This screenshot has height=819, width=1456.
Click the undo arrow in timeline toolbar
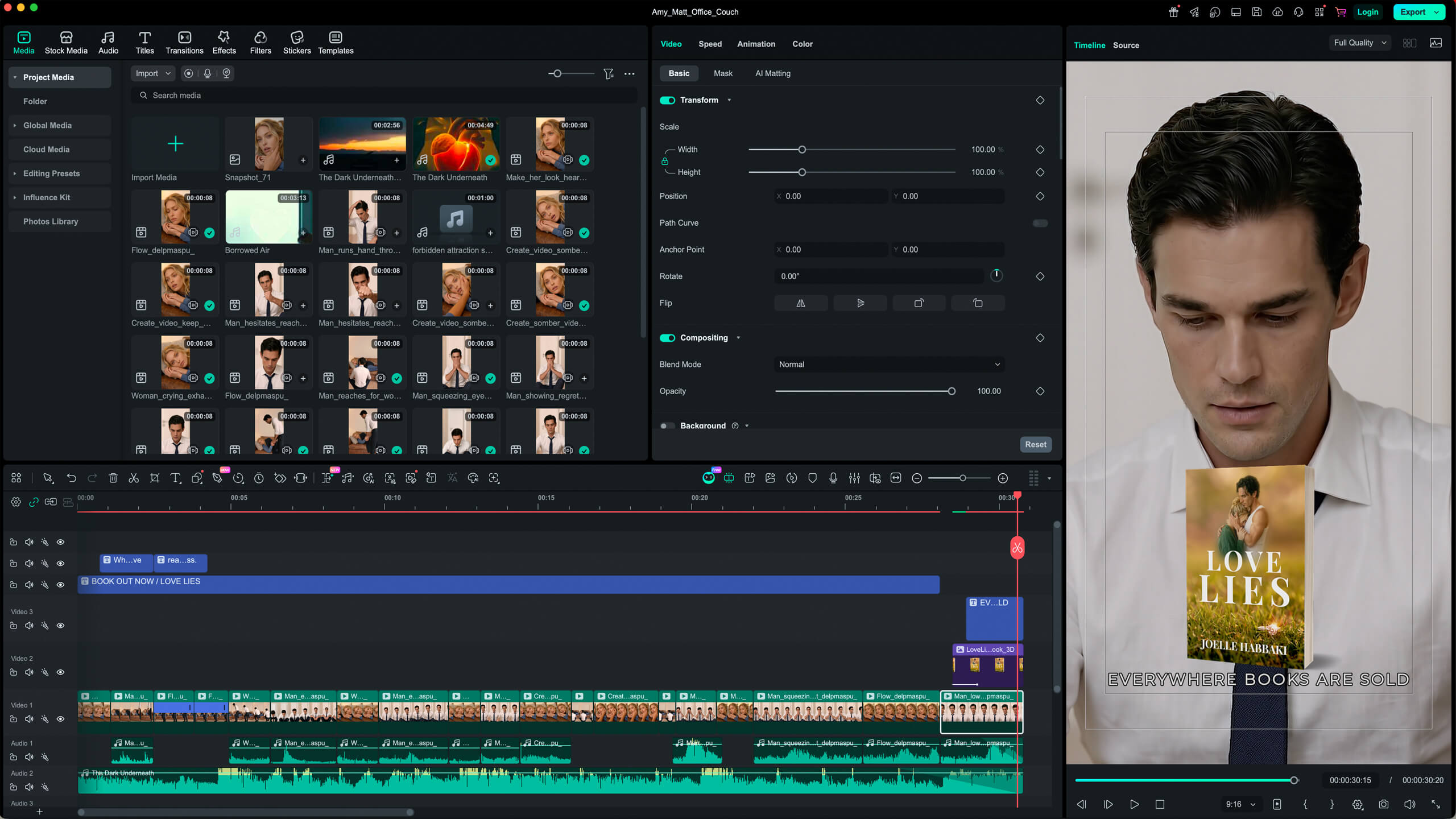72,478
